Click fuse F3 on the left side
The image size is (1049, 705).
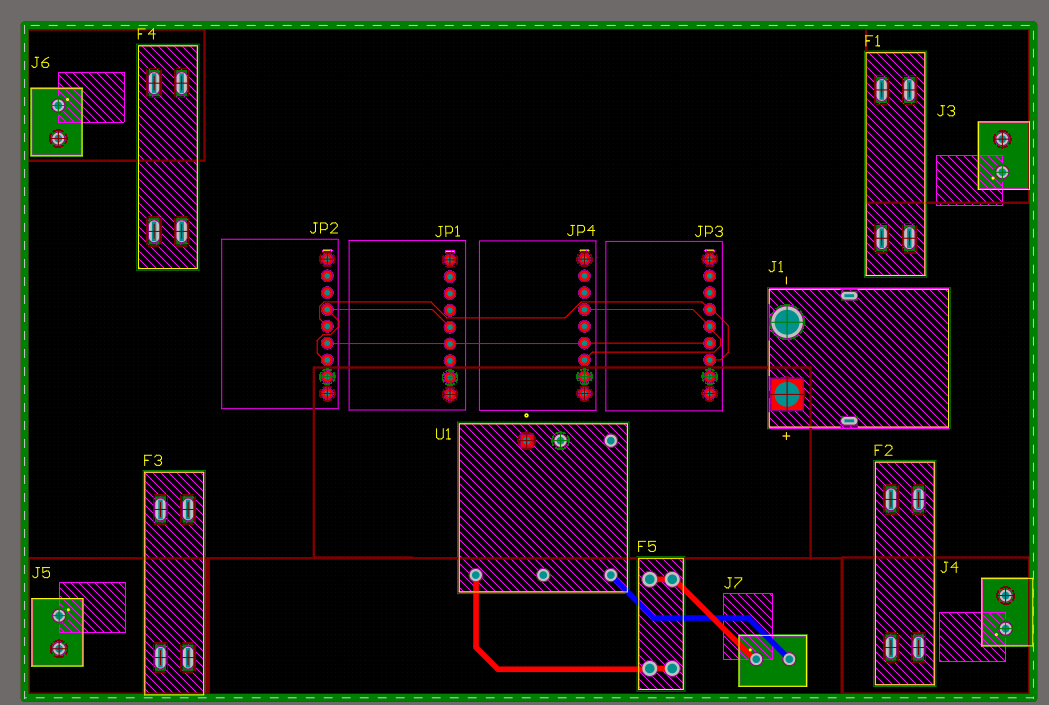click(175, 580)
